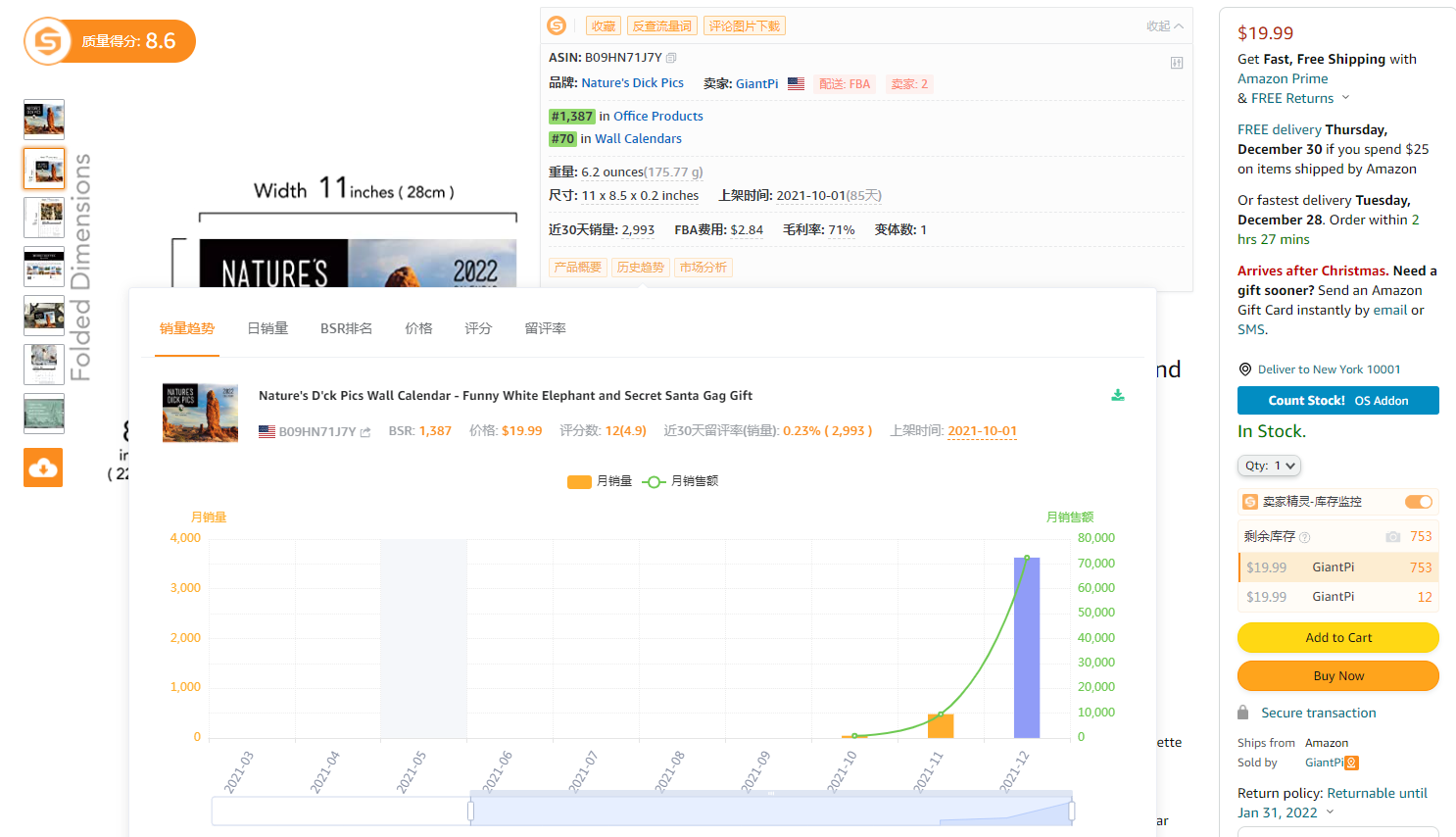Viewport: 1456px width, 837px height.
Task: Expand the return policy chevron
Action: tap(1330, 812)
